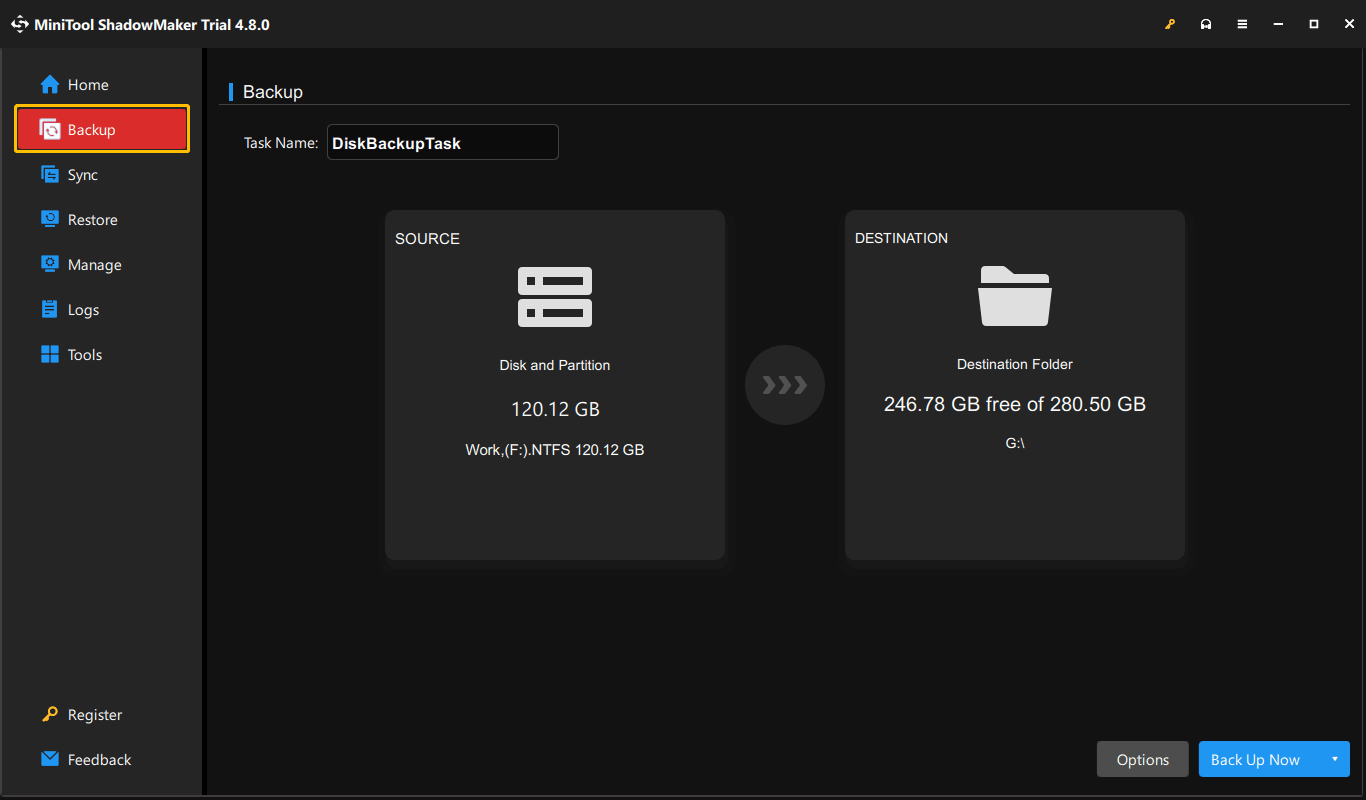Click the yellow license key icon
Screen dimensions: 1366x800
1170,23
